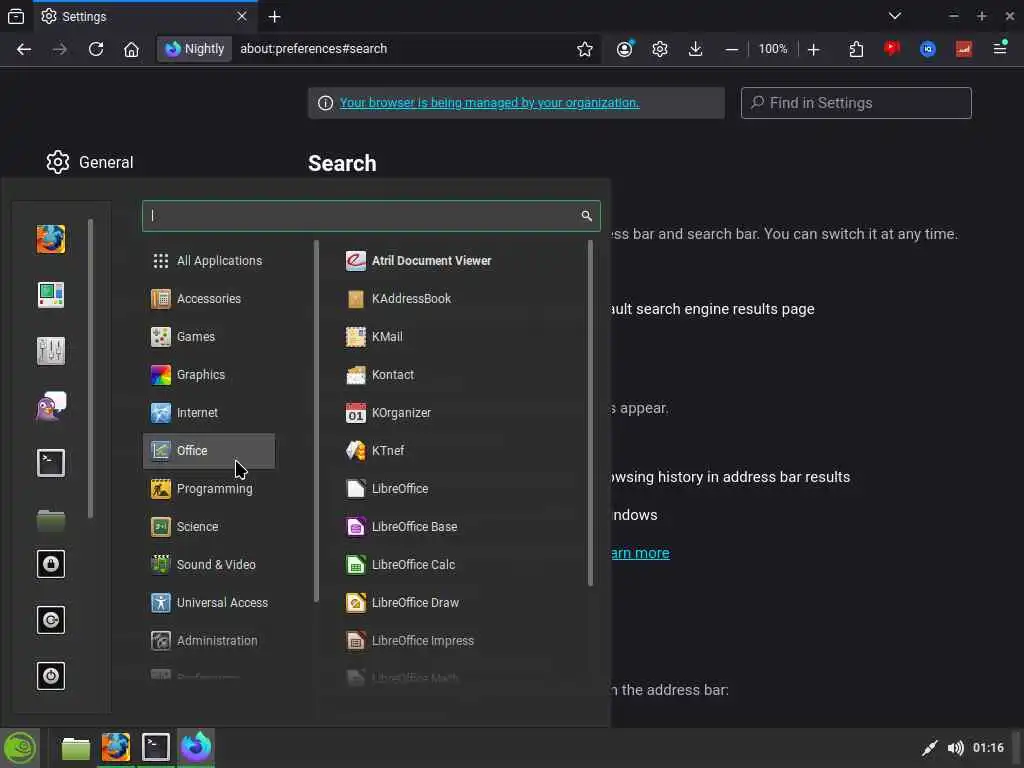Launch KAddressBook
The height and width of the screenshot is (768, 1024).
pyautogui.click(x=461, y=298)
